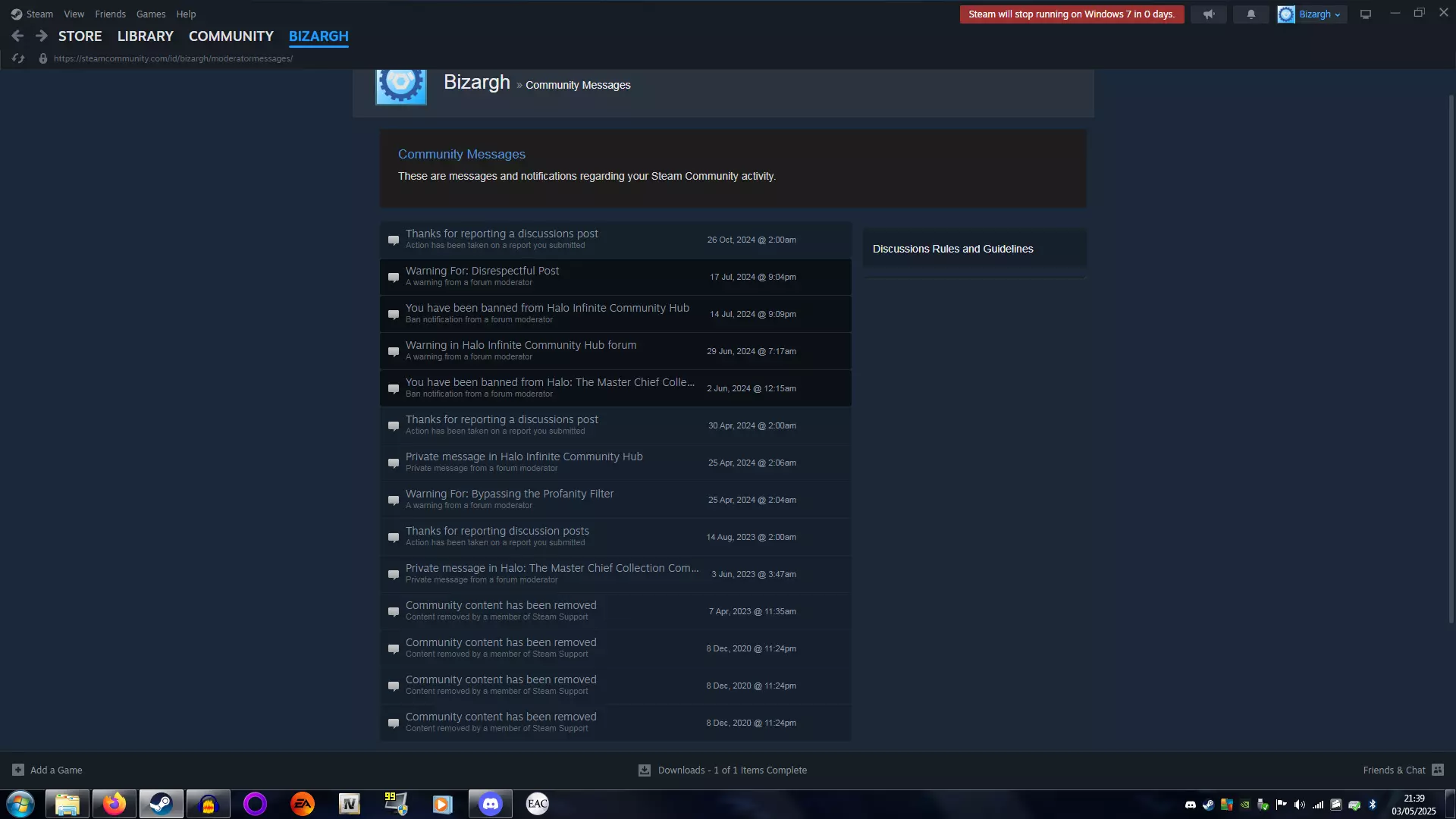The image size is (1456, 819).
Task: Open the announcements megaphone icon
Action: click(x=1208, y=14)
